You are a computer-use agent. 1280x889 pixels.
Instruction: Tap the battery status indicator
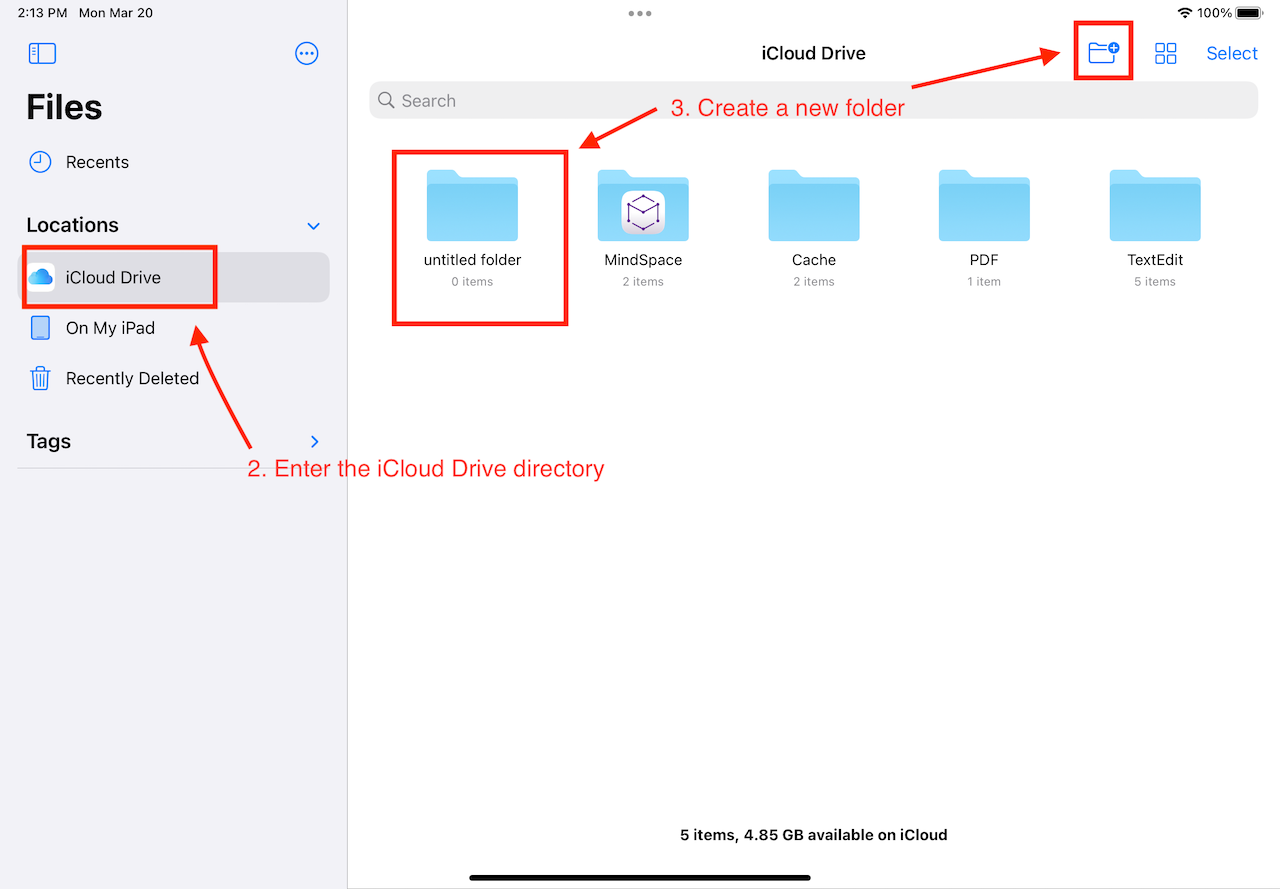[x=1250, y=13]
